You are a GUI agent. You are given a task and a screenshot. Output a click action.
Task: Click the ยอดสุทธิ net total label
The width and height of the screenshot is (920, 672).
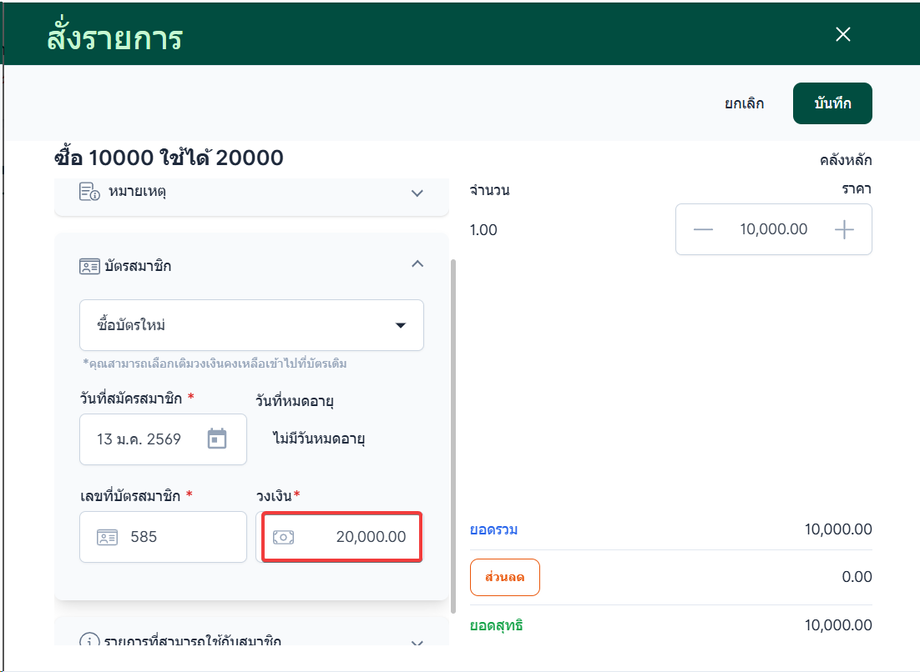[x=496, y=626]
